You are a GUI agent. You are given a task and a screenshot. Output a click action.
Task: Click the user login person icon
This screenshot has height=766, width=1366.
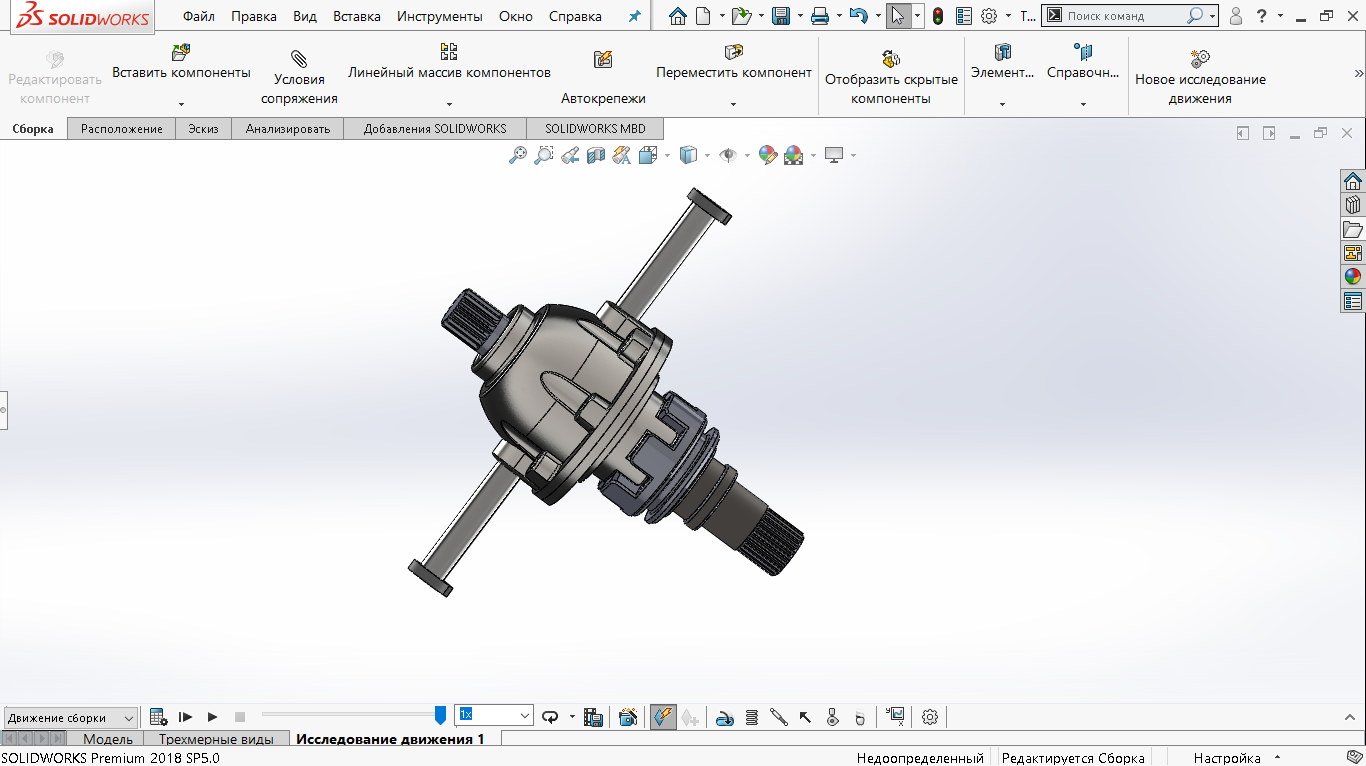pos(1237,16)
